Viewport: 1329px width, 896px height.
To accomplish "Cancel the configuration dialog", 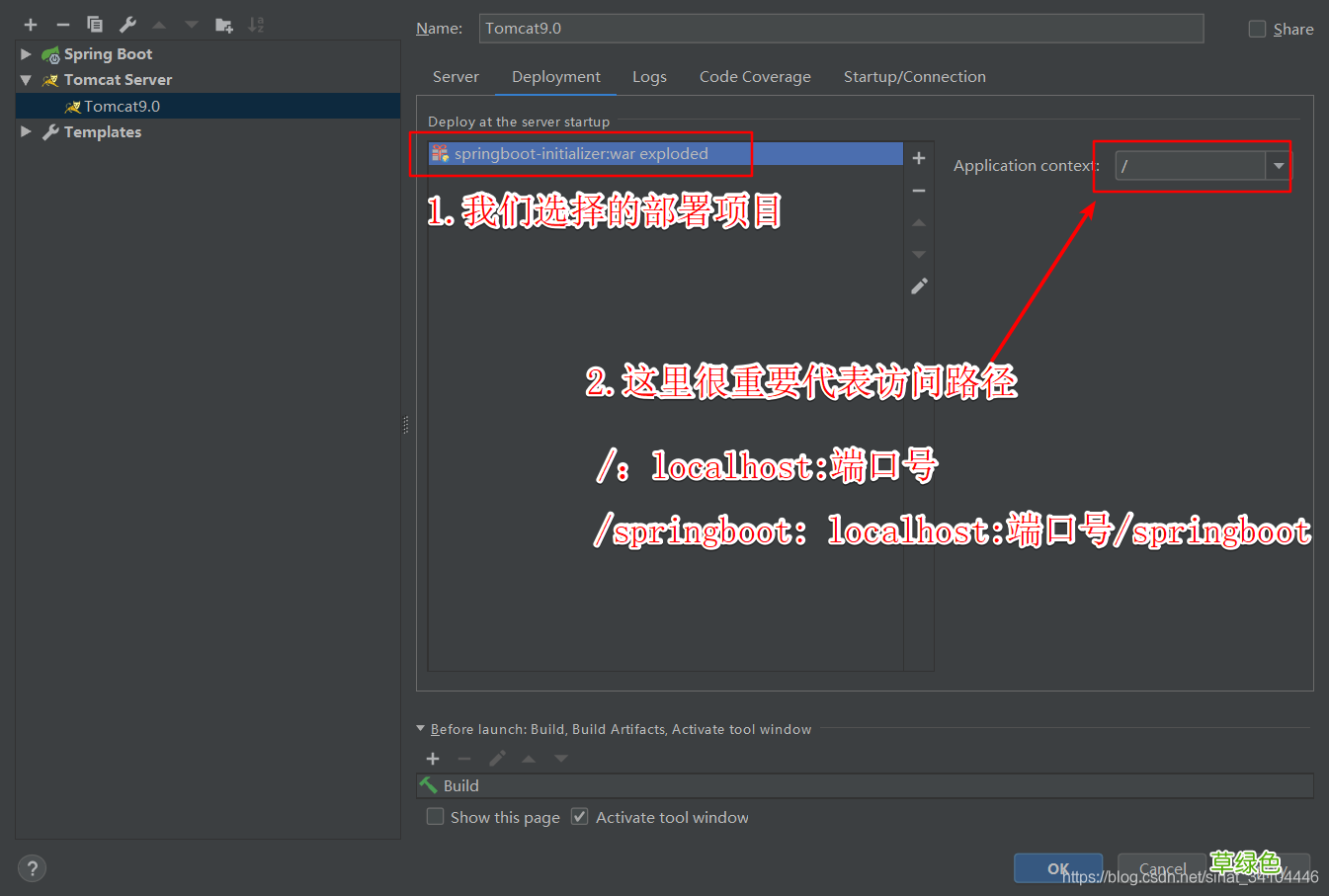I will coord(1161,867).
